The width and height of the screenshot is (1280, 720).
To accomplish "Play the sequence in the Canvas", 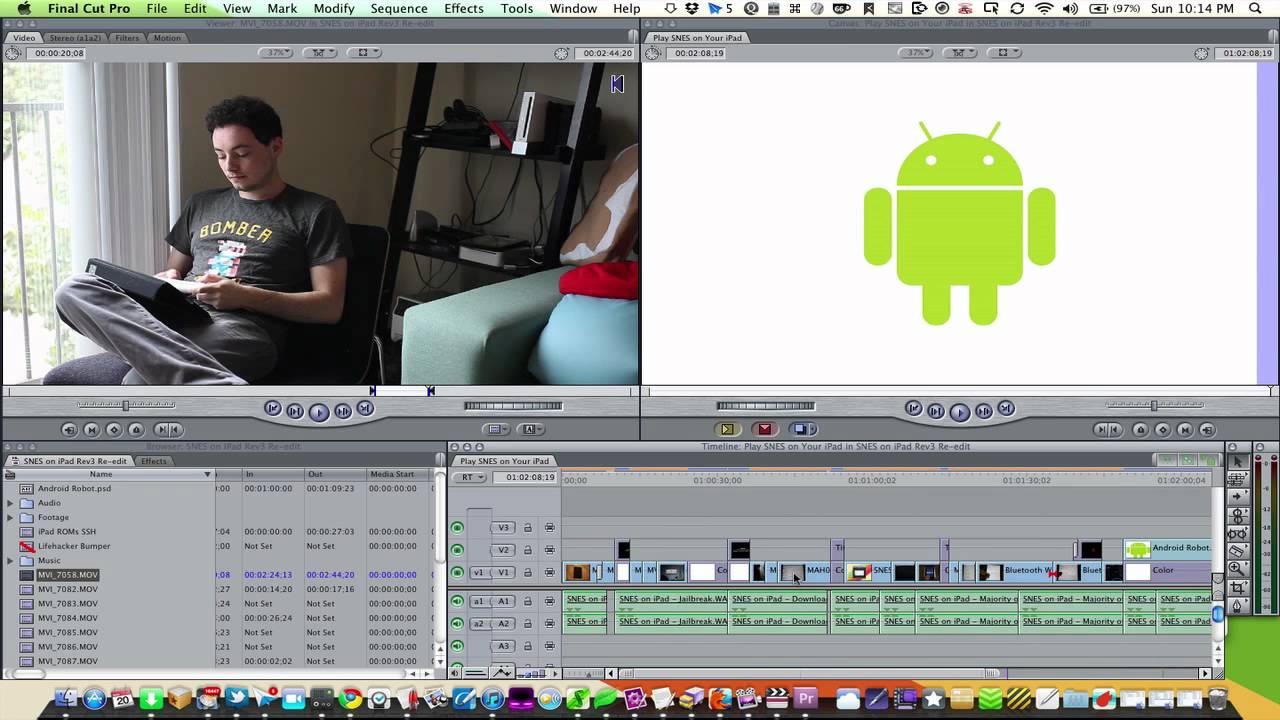I will coord(959,412).
